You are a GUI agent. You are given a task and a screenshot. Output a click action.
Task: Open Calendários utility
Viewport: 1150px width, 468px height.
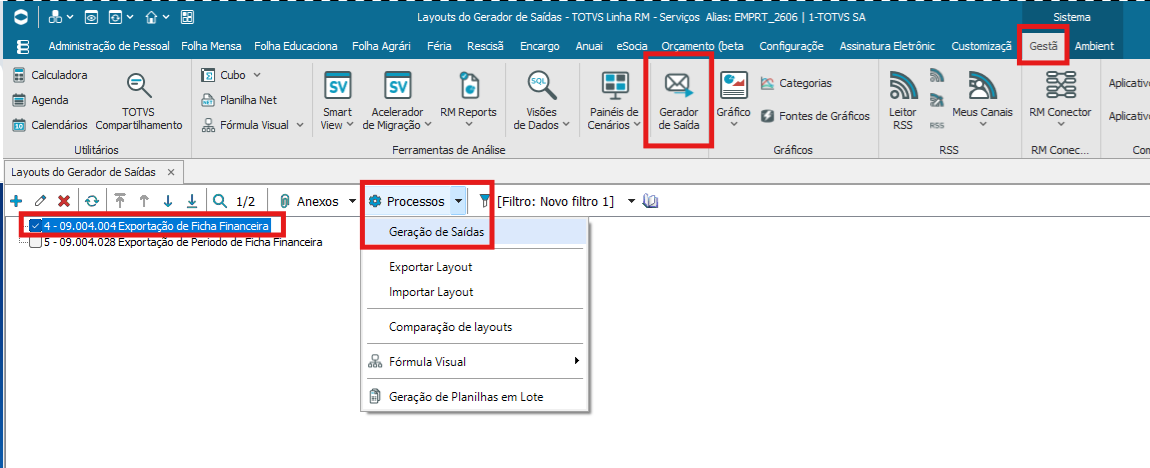point(50,125)
